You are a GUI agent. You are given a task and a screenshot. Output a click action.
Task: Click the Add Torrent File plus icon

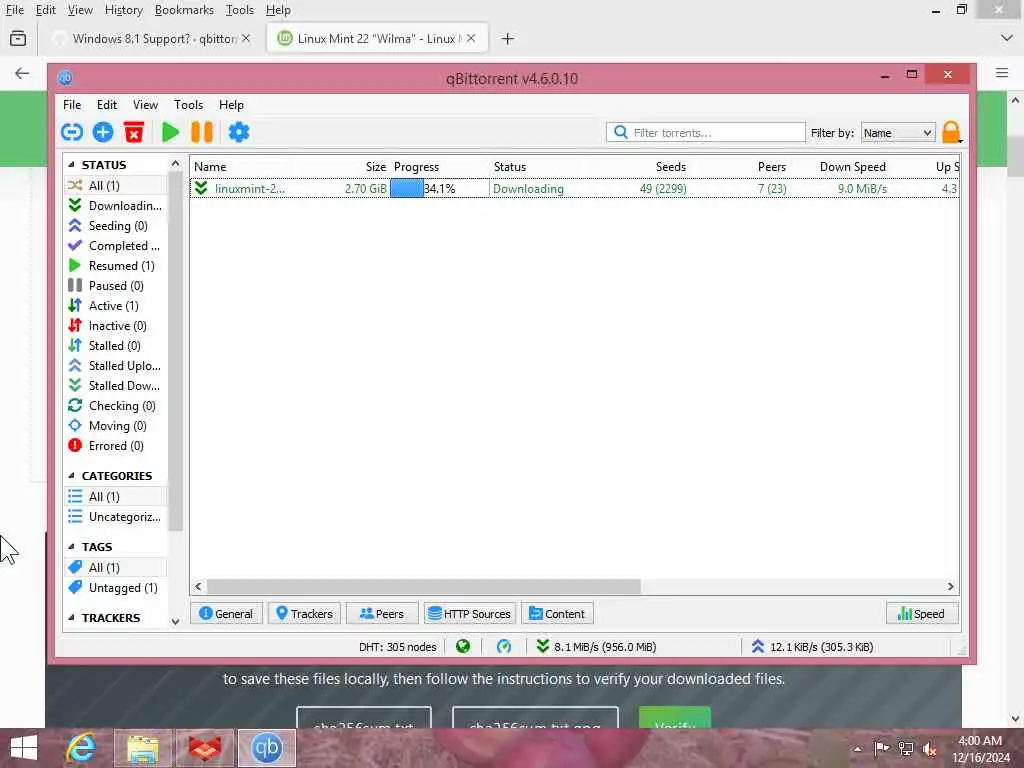click(103, 133)
